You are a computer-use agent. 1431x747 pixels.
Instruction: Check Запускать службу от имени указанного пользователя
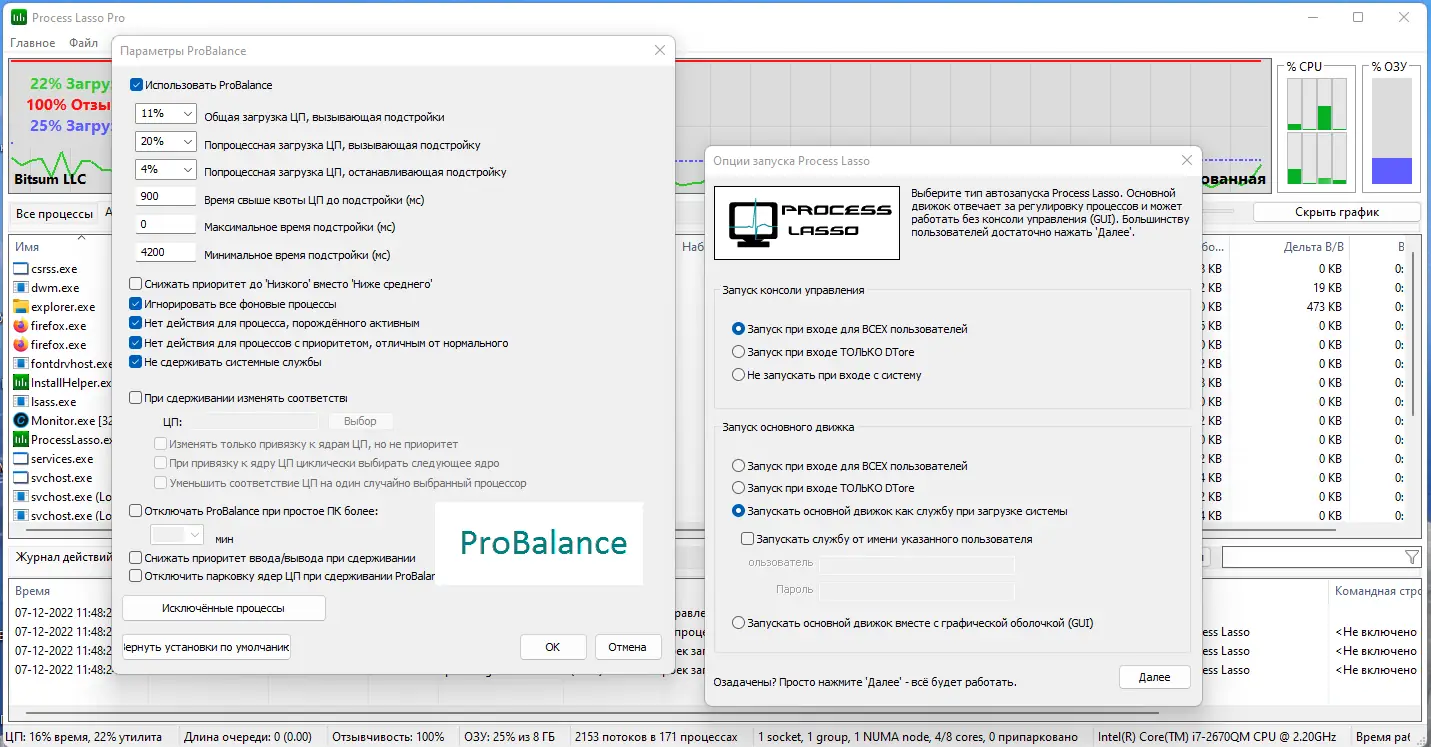(x=747, y=539)
